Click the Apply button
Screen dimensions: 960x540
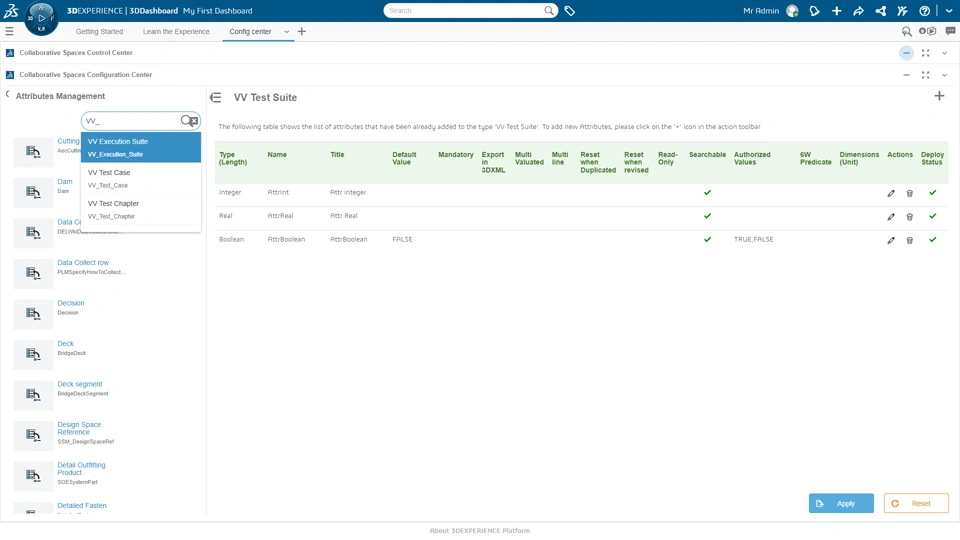[841, 503]
